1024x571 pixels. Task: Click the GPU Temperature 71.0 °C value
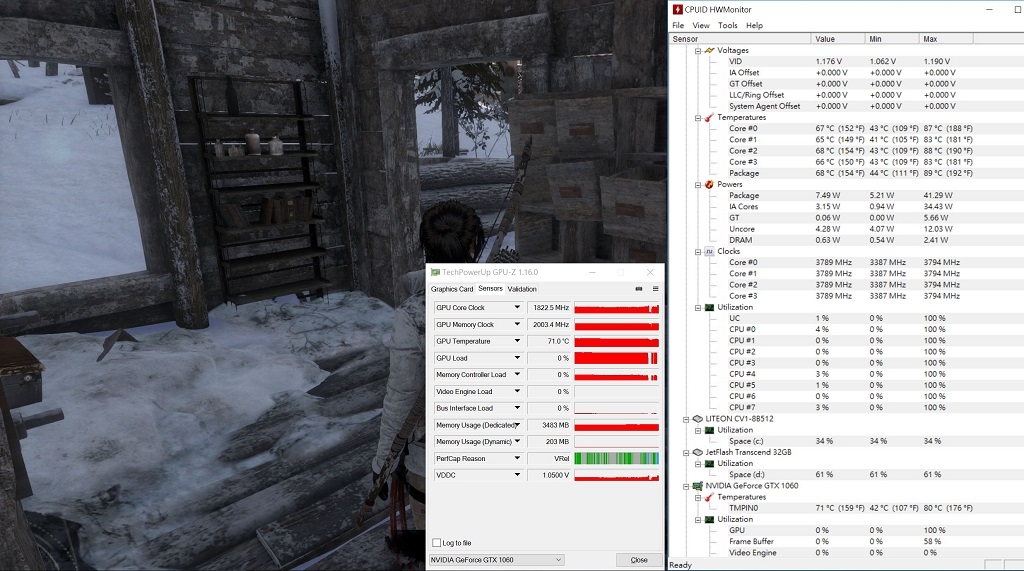tap(549, 341)
